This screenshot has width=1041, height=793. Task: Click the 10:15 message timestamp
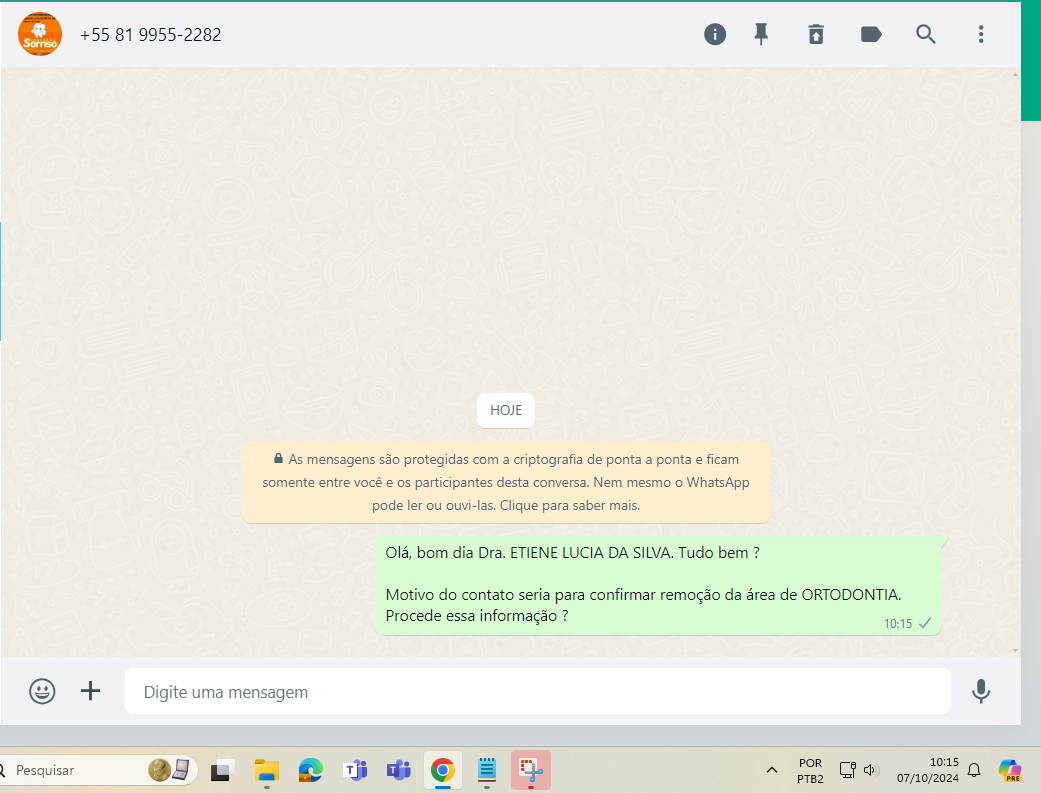tap(898, 624)
